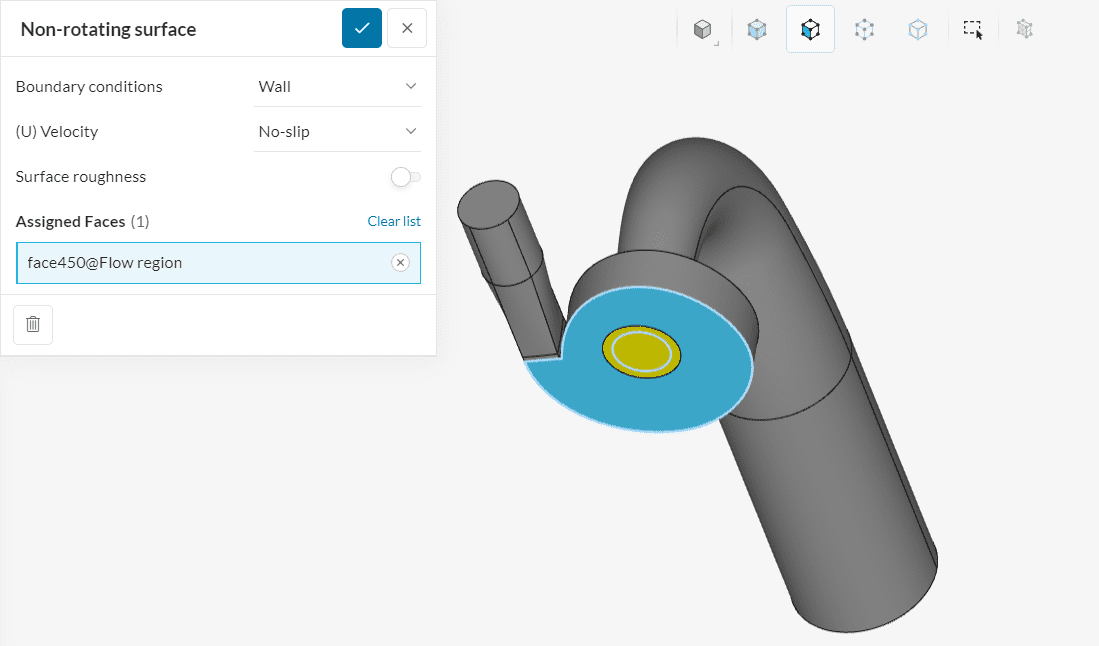The height and width of the screenshot is (646, 1099).
Task: Switch to volume selection mode
Action: point(757,30)
